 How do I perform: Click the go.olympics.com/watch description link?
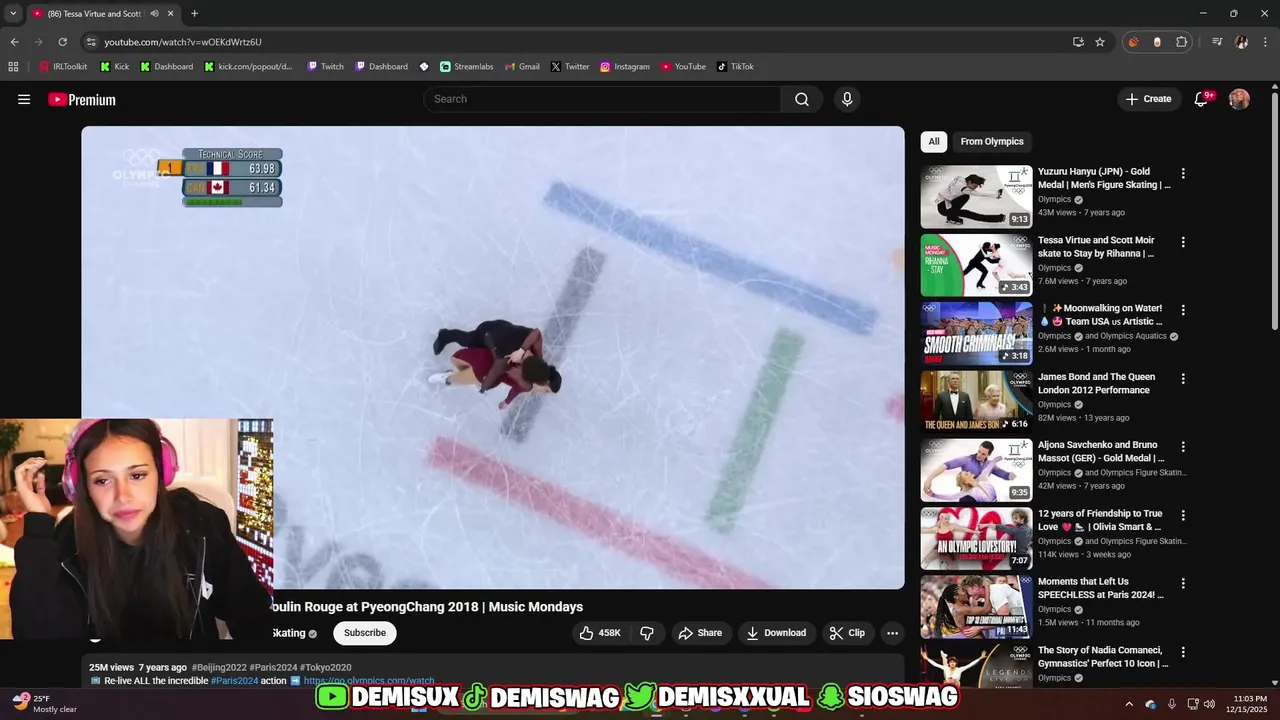369,681
